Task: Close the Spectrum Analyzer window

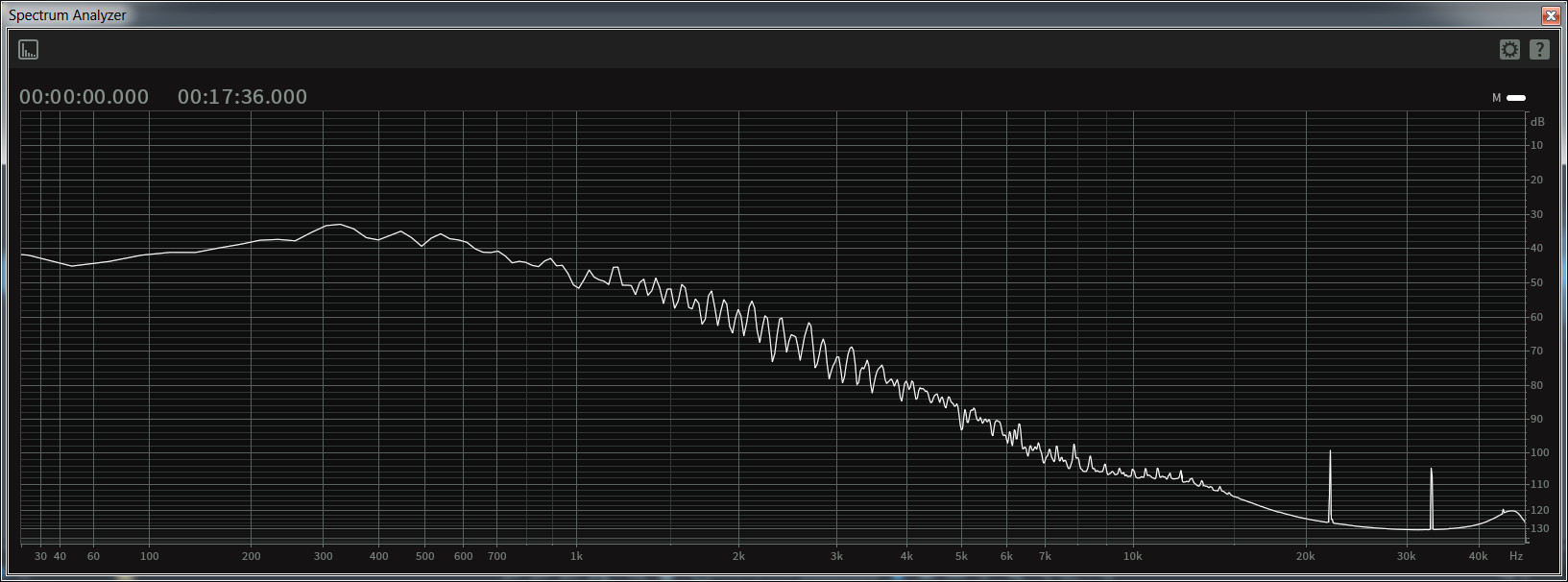Action: (x=1551, y=15)
